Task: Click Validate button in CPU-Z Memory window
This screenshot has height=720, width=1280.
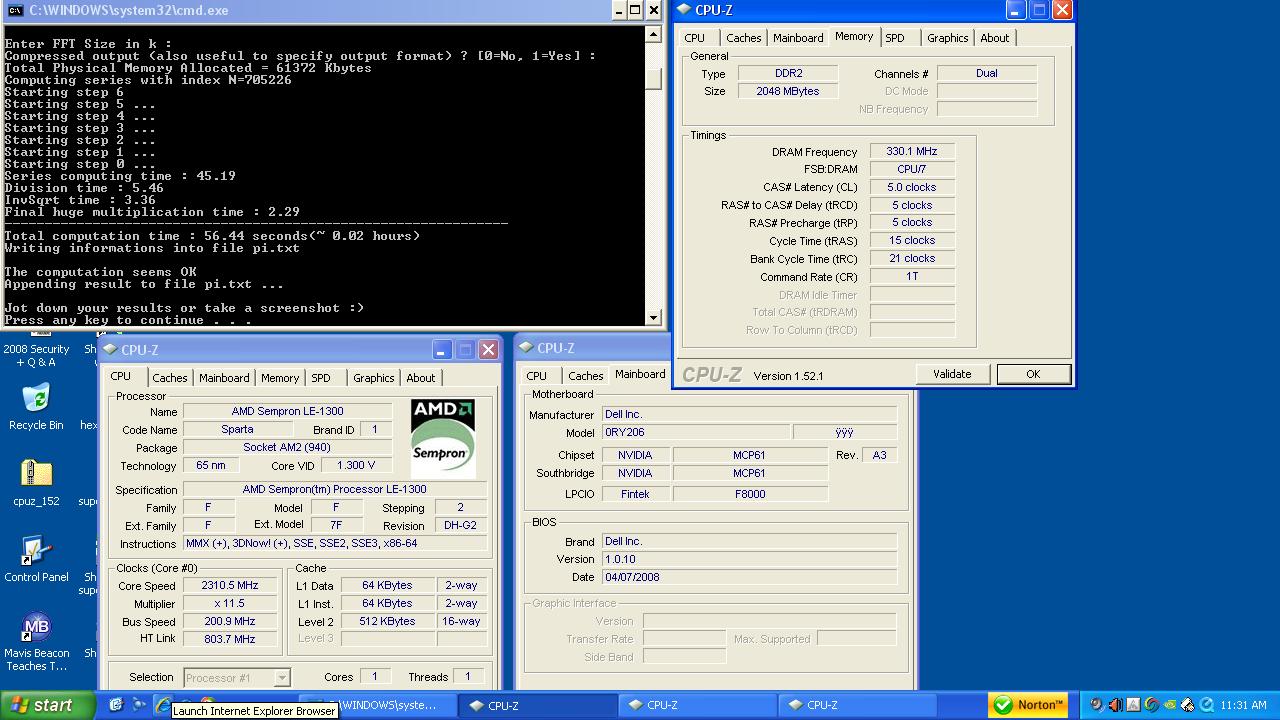Action: point(952,374)
